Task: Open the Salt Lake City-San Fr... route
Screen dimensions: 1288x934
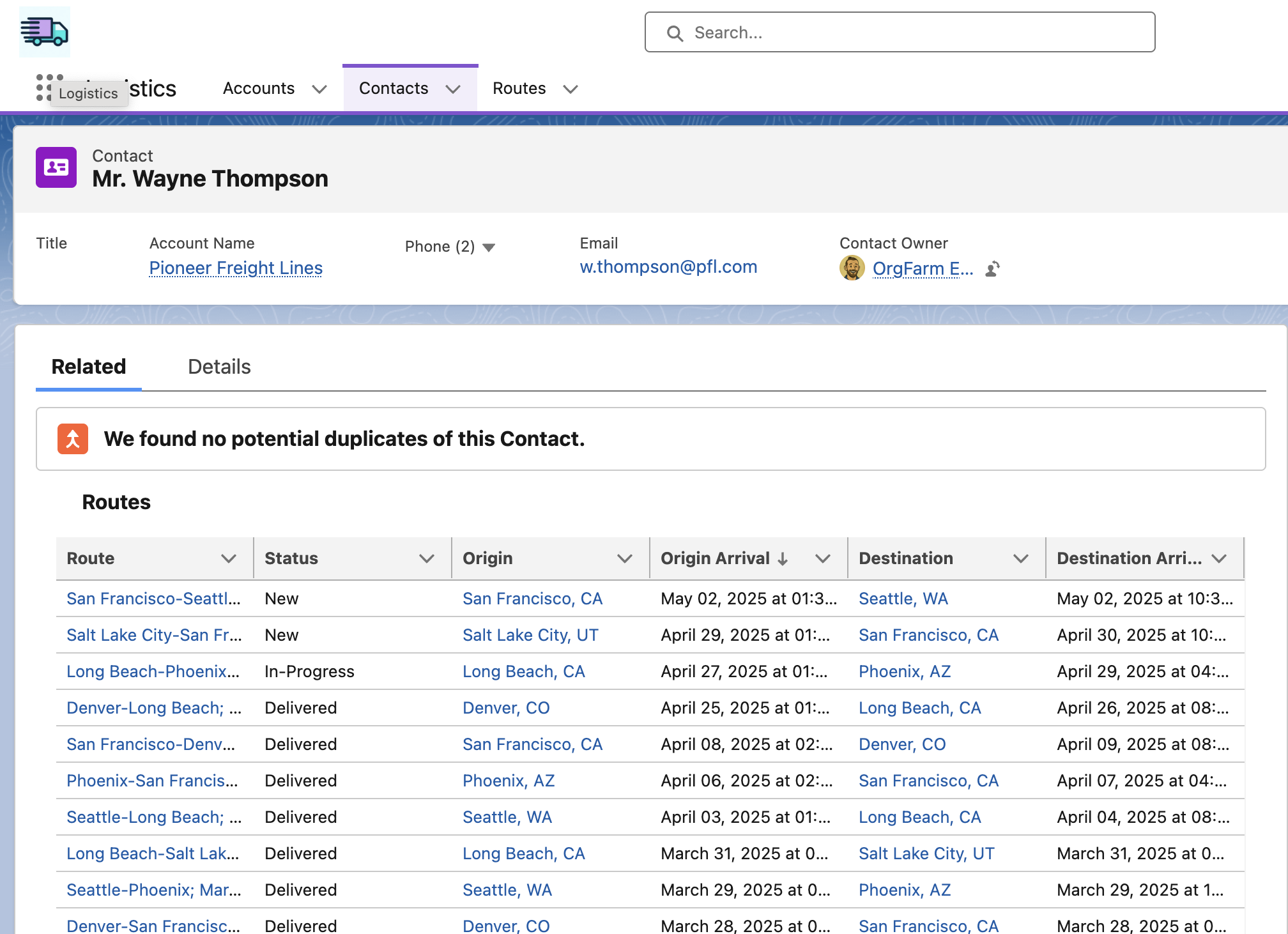Action: coord(154,636)
